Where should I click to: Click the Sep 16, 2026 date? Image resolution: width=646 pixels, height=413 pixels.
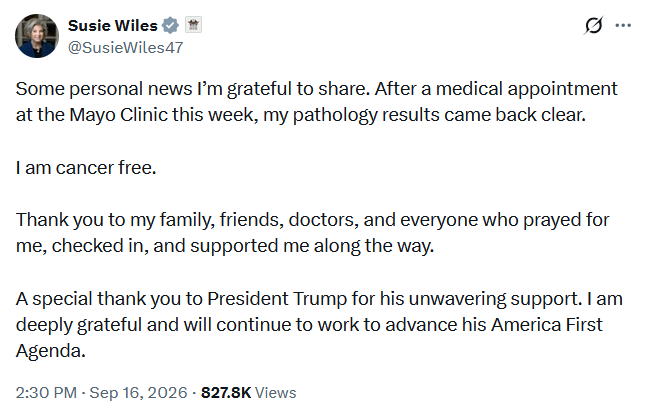pyautogui.click(x=138, y=393)
